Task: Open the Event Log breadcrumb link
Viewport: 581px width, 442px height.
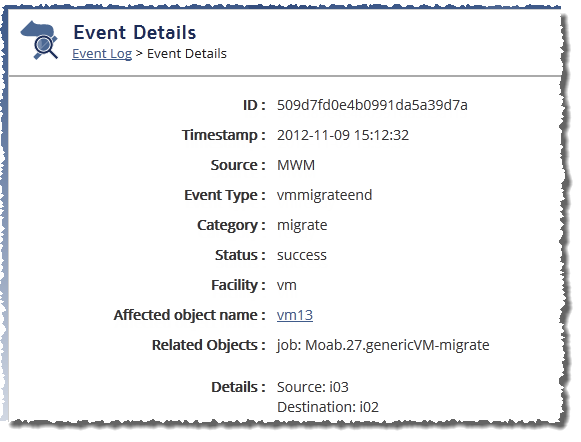Action: 102,54
